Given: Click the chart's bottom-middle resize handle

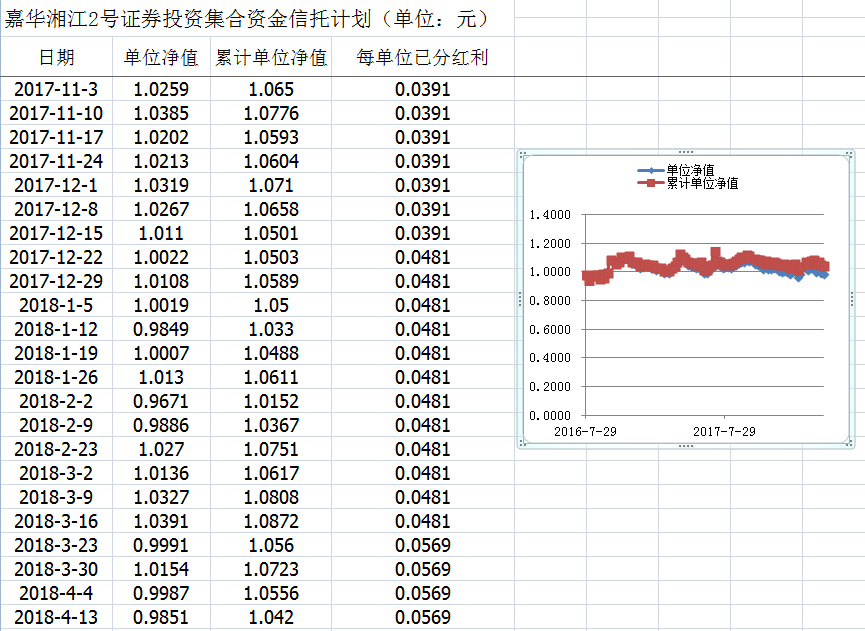Looking at the screenshot, I should 686,448.
